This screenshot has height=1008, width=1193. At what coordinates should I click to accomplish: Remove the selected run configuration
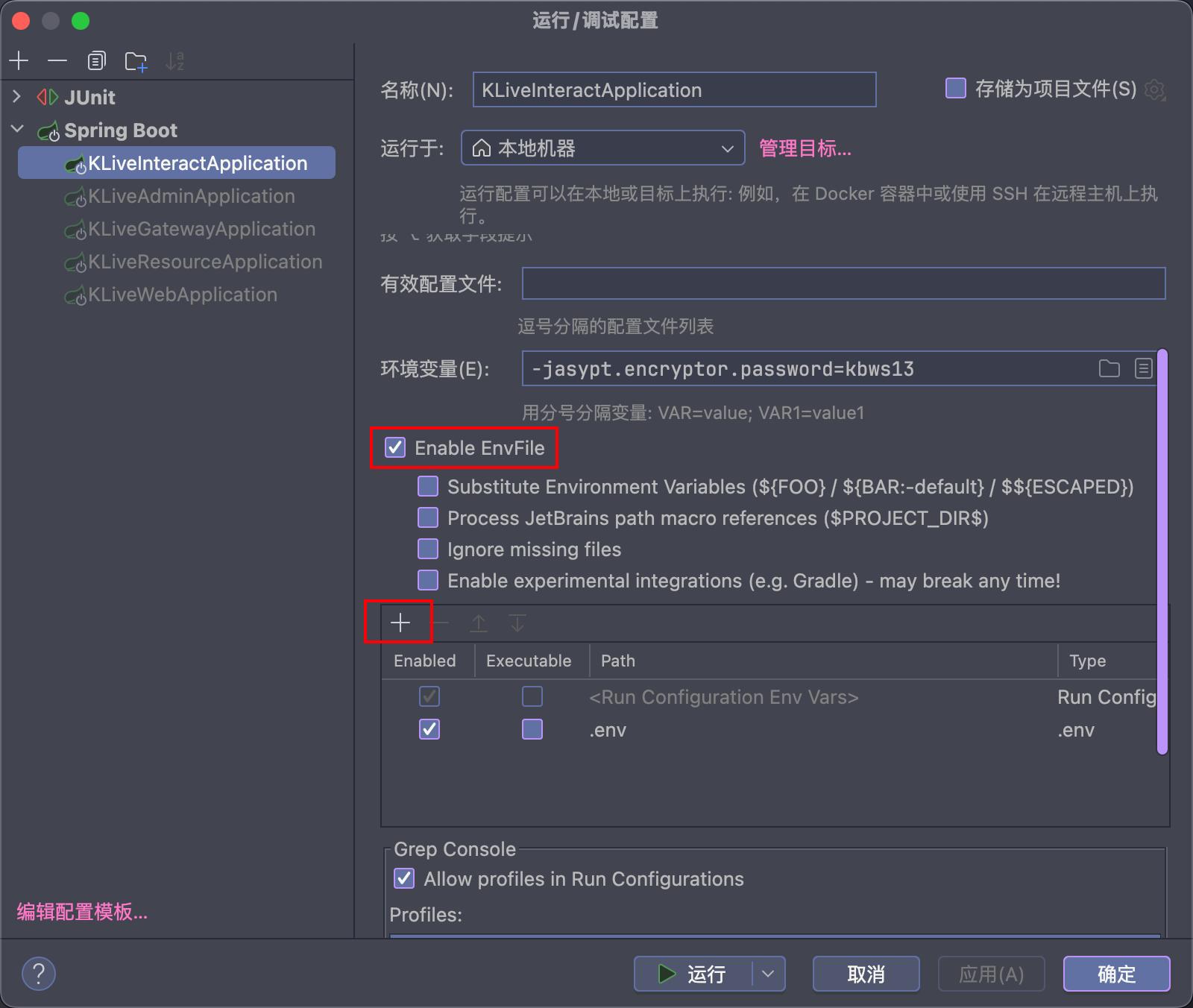tap(57, 60)
